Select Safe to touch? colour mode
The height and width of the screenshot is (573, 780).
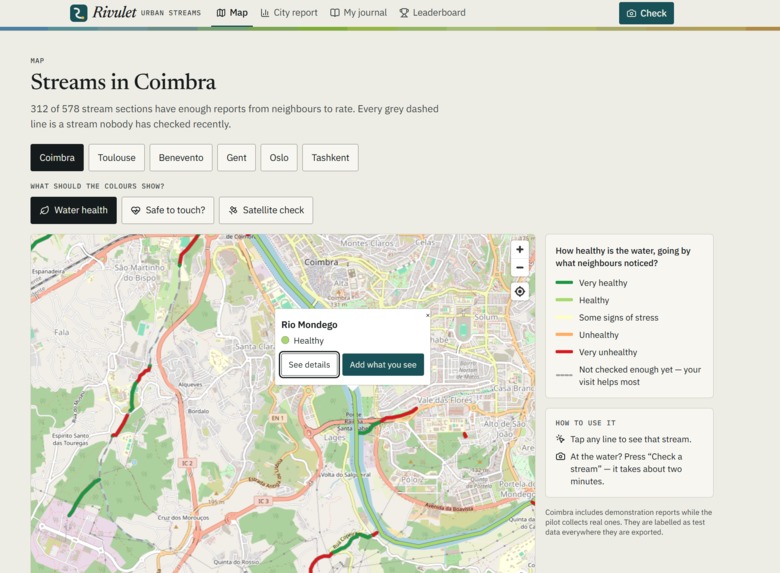tap(168, 210)
